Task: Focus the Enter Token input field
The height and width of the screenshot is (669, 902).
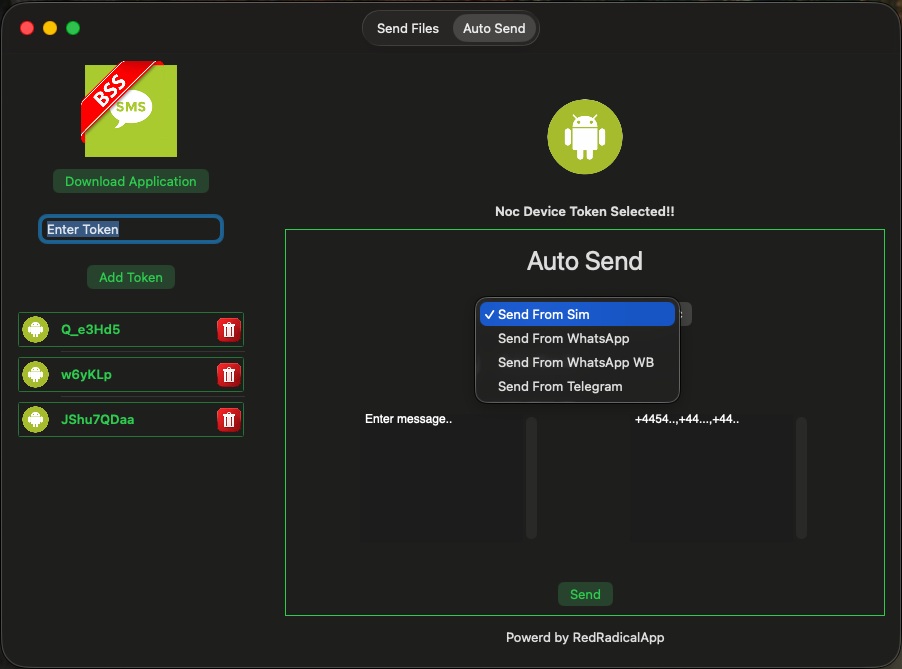Action: pos(131,229)
